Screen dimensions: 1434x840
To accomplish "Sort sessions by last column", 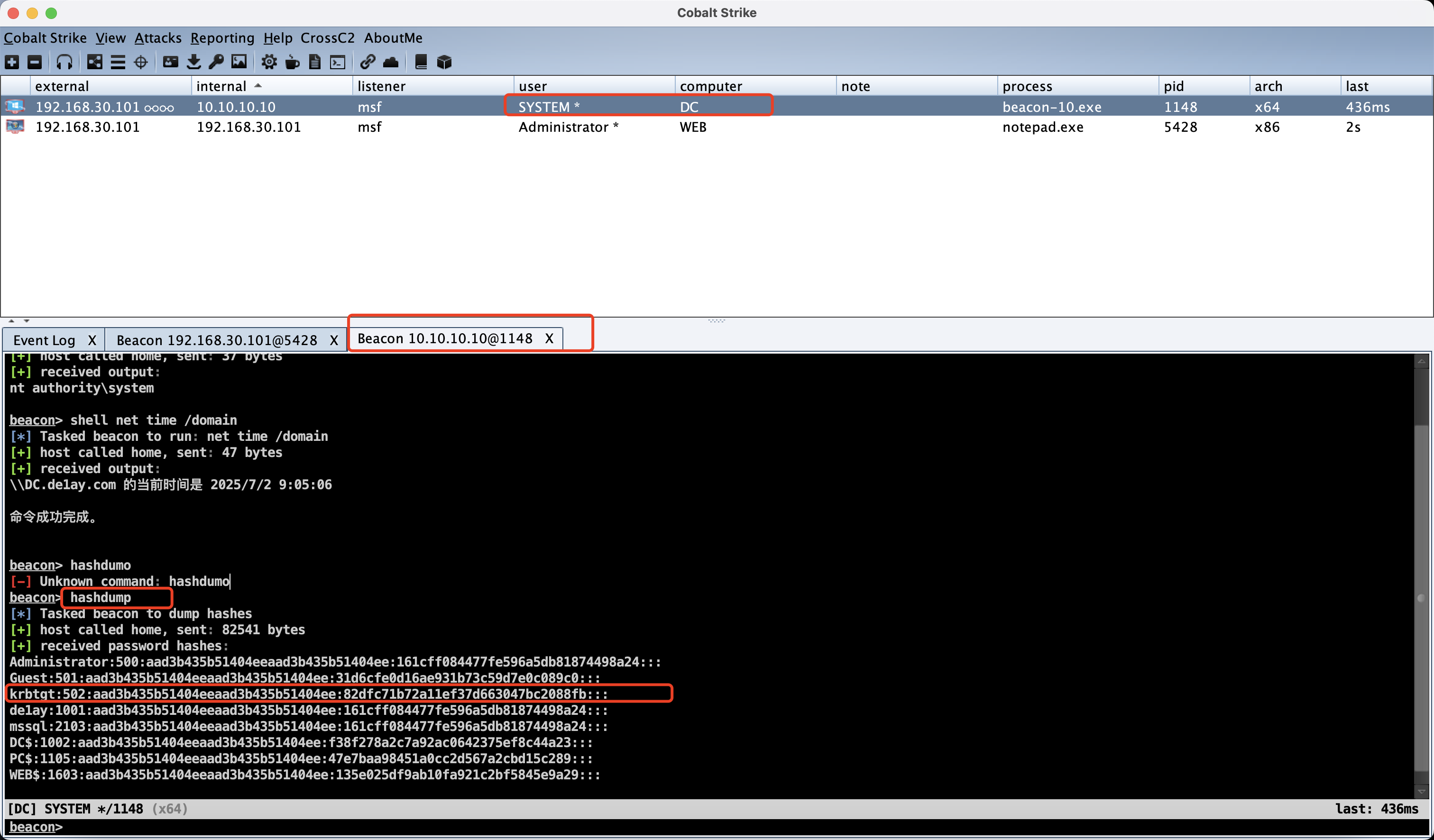I will pyautogui.click(x=1386, y=86).
